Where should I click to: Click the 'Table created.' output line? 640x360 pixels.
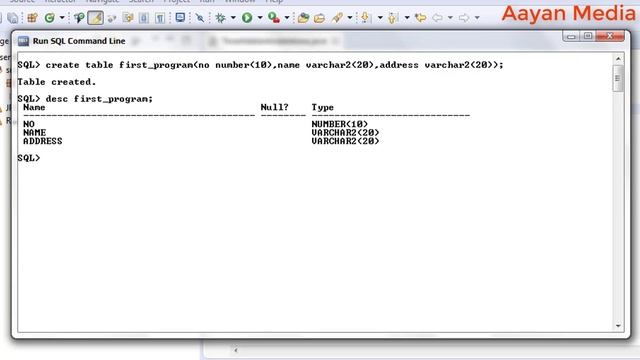[x=57, y=82]
